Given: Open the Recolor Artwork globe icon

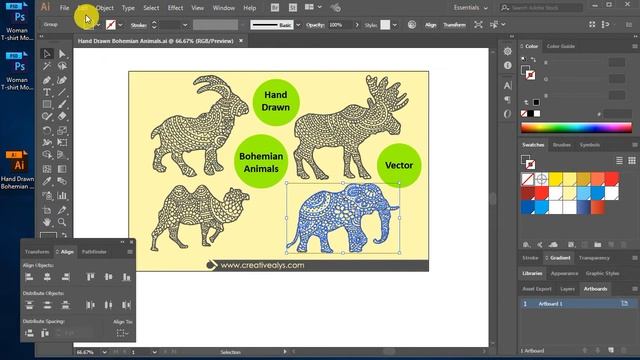Looking at the screenshot, I should 412,25.
